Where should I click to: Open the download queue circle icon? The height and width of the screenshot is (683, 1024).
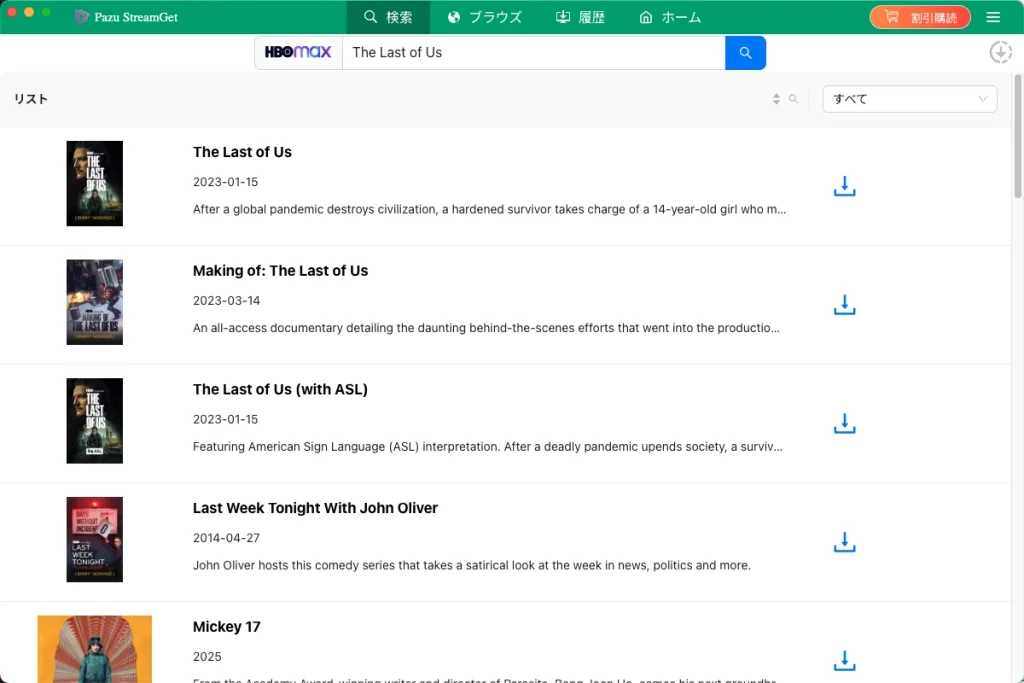tap(1000, 52)
